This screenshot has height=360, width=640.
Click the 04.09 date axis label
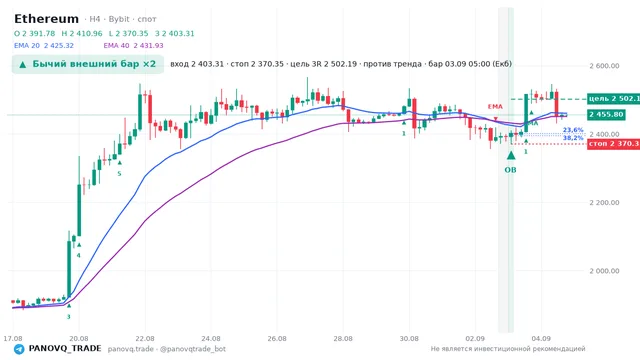[541, 339]
